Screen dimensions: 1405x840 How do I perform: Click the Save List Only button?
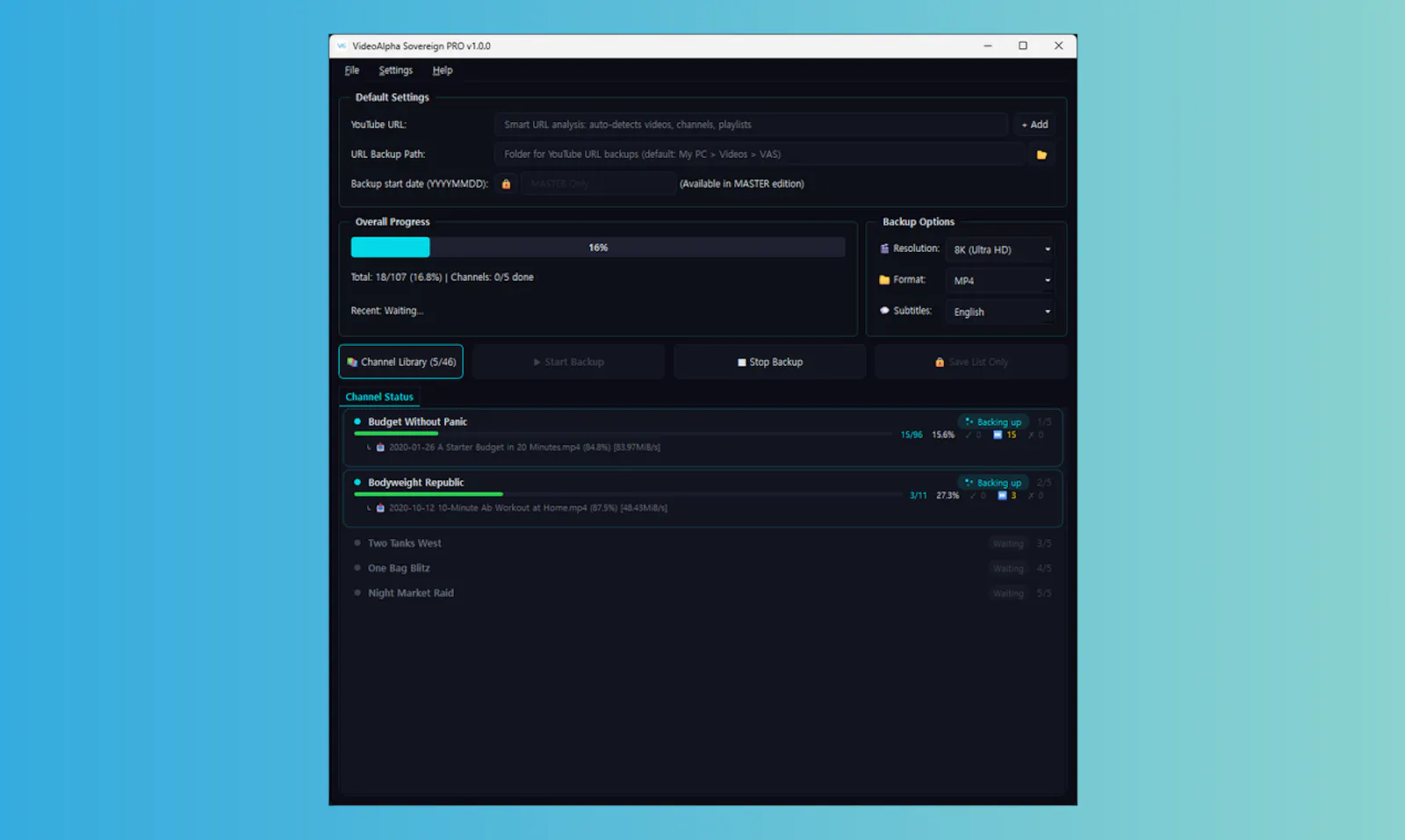pyautogui.click(x=971, y=362)
